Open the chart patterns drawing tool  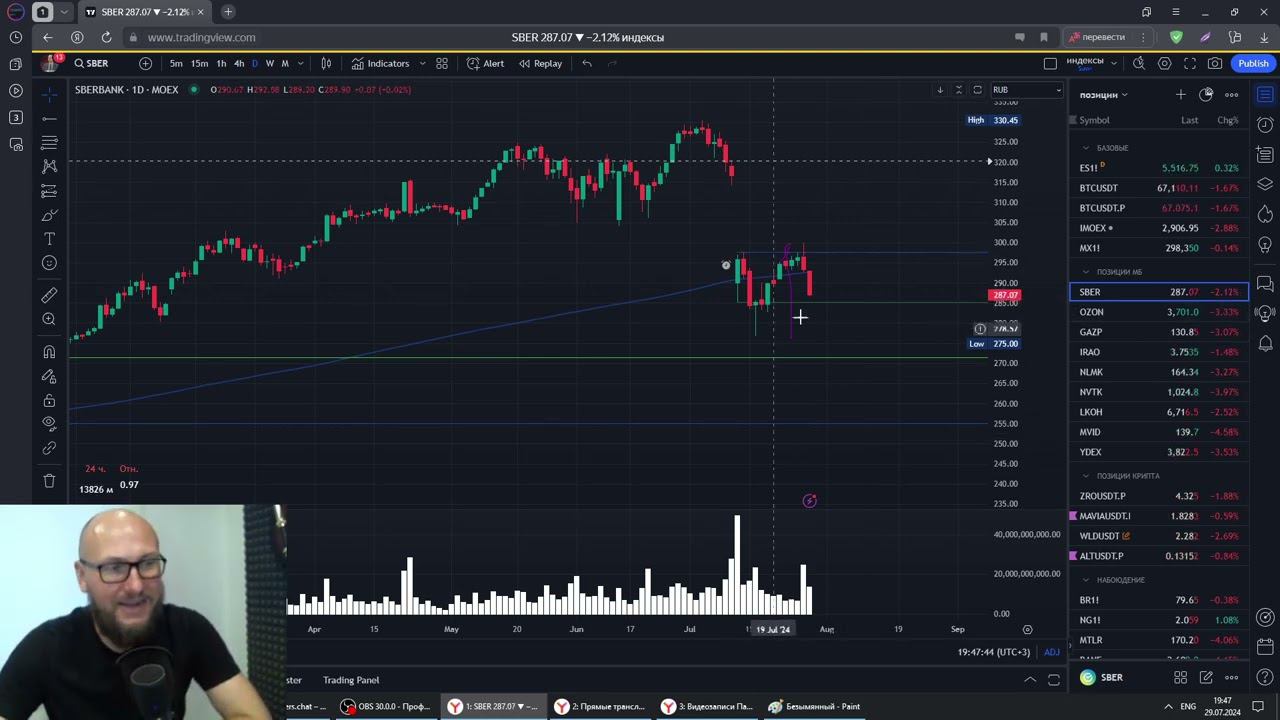[49, 166]
